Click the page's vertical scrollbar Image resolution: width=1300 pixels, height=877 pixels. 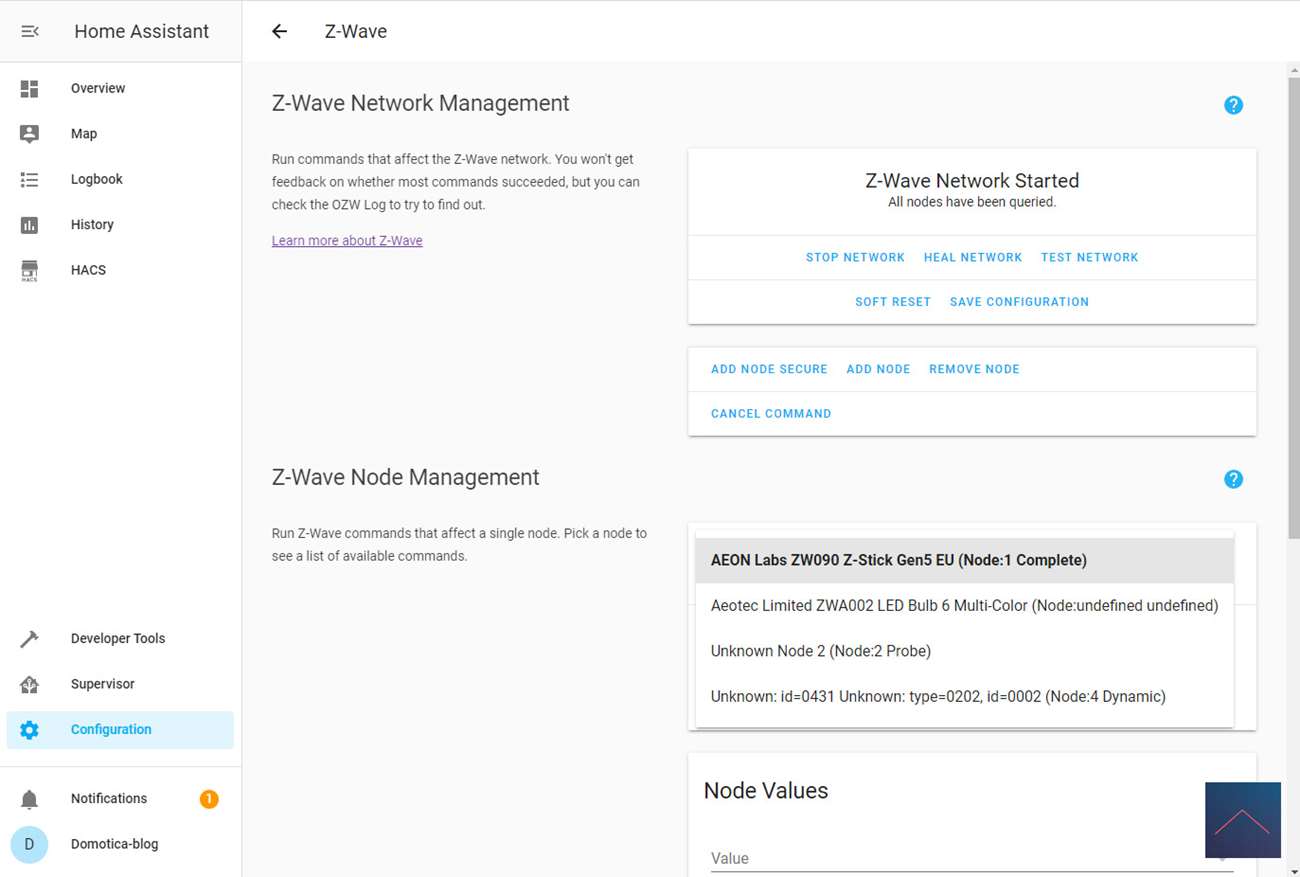click(x=1292, y=300)
